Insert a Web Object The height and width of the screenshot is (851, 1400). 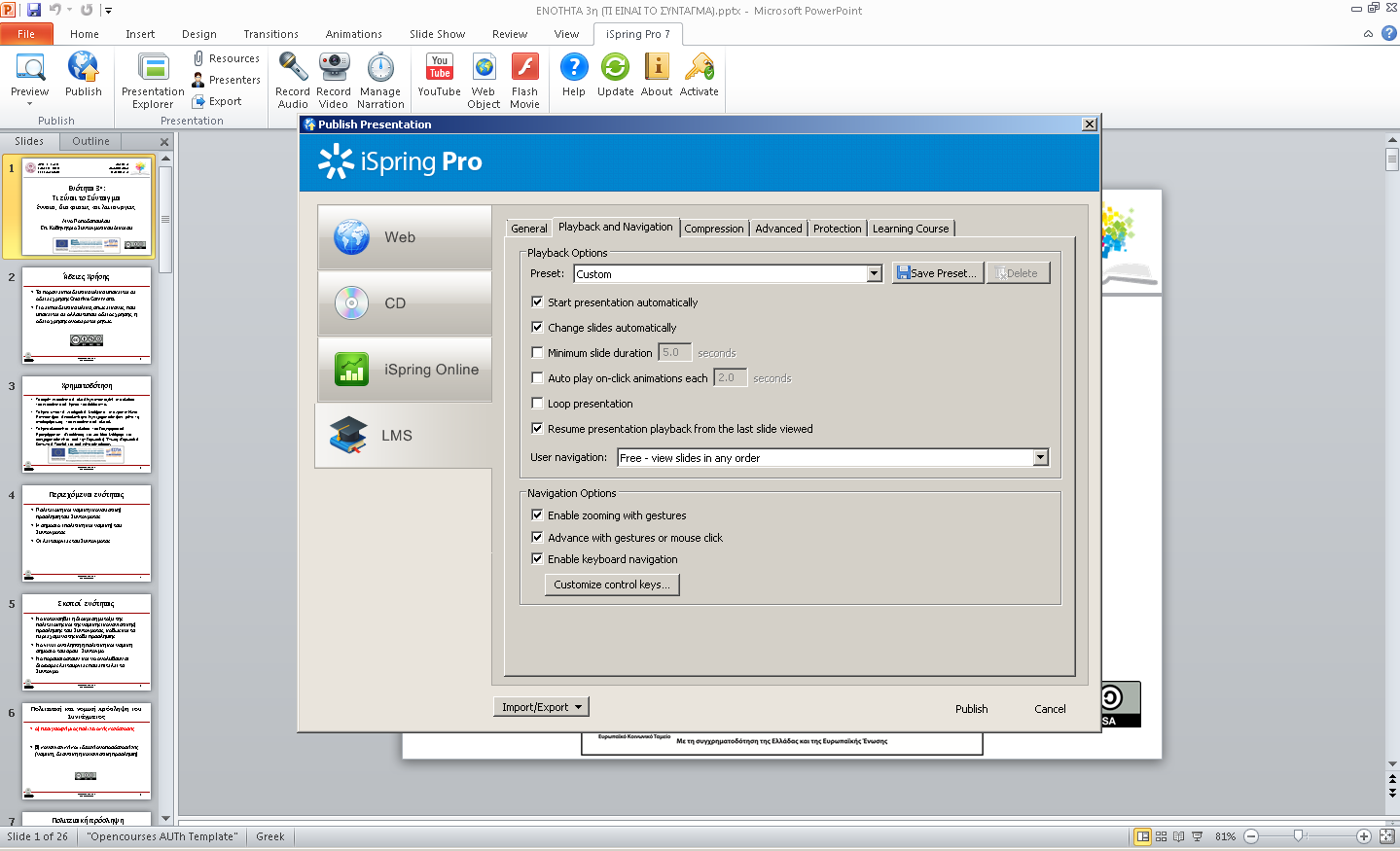[x=484, y=80]
